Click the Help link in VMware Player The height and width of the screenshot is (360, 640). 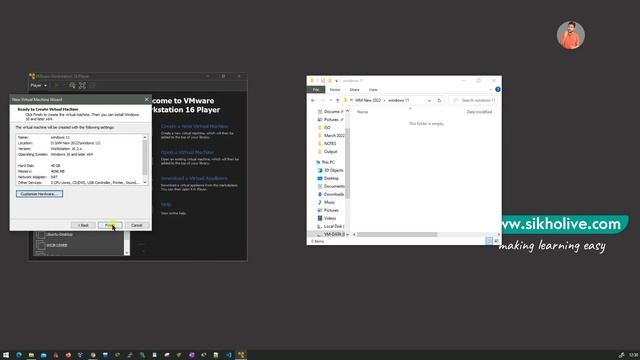pos(166,204)
